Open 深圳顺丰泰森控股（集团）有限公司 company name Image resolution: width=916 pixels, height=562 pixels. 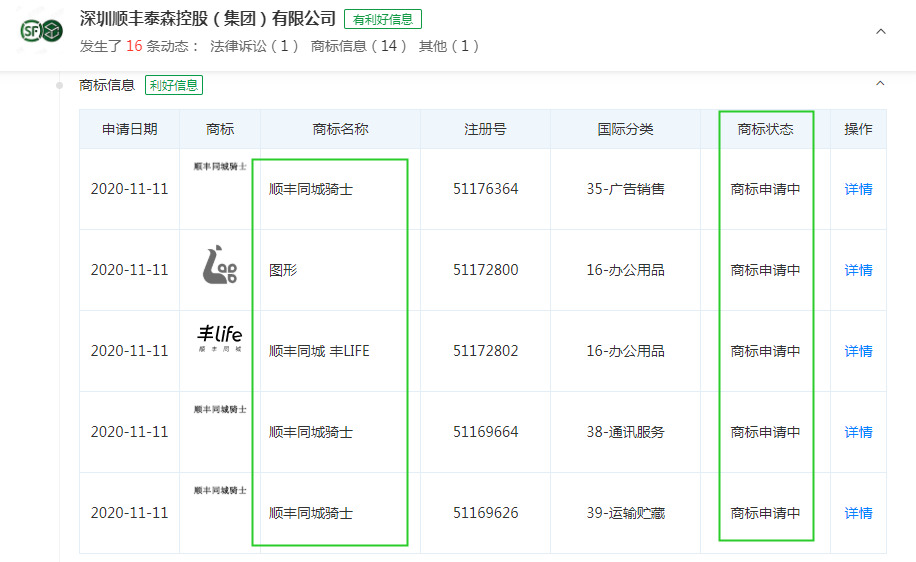(x=207, y=19)
